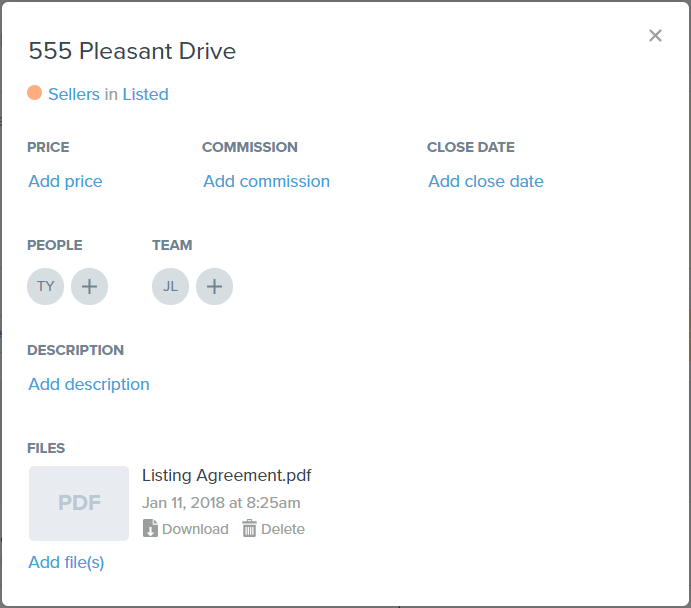Click Add commission

click(x=267, y=181)
